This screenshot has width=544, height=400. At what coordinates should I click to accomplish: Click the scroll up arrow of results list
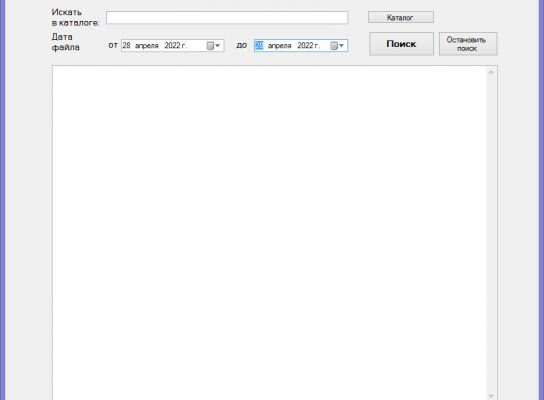click(x=491, y=72)
